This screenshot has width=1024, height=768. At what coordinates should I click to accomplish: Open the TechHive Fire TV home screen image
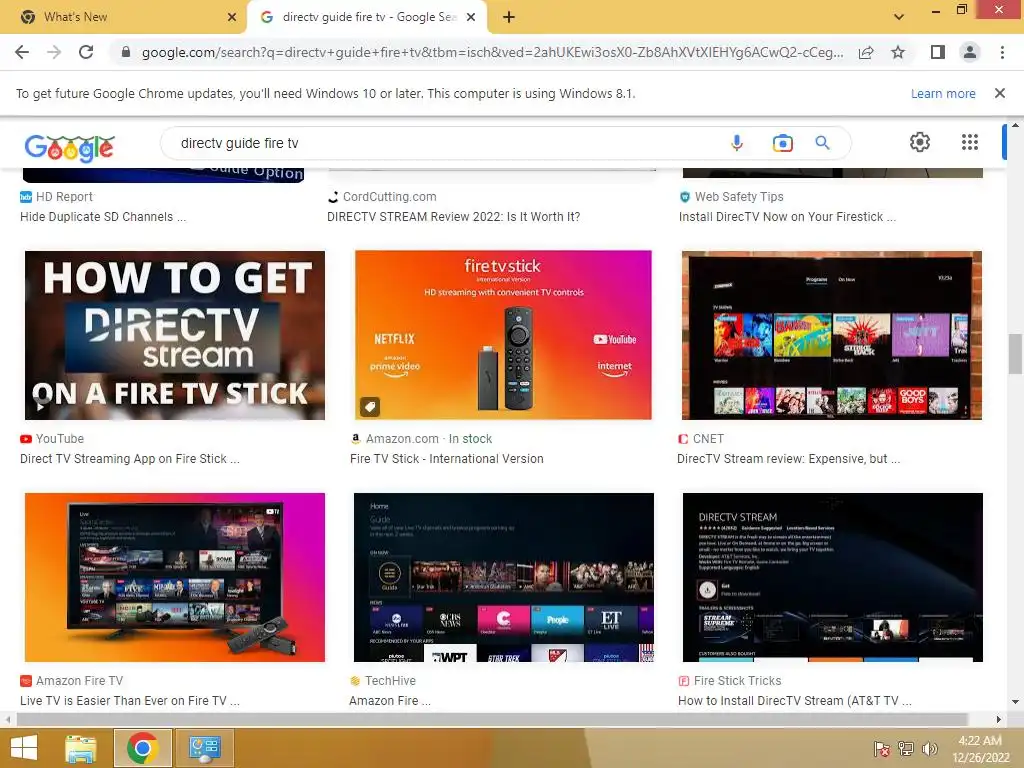(504, 577)
